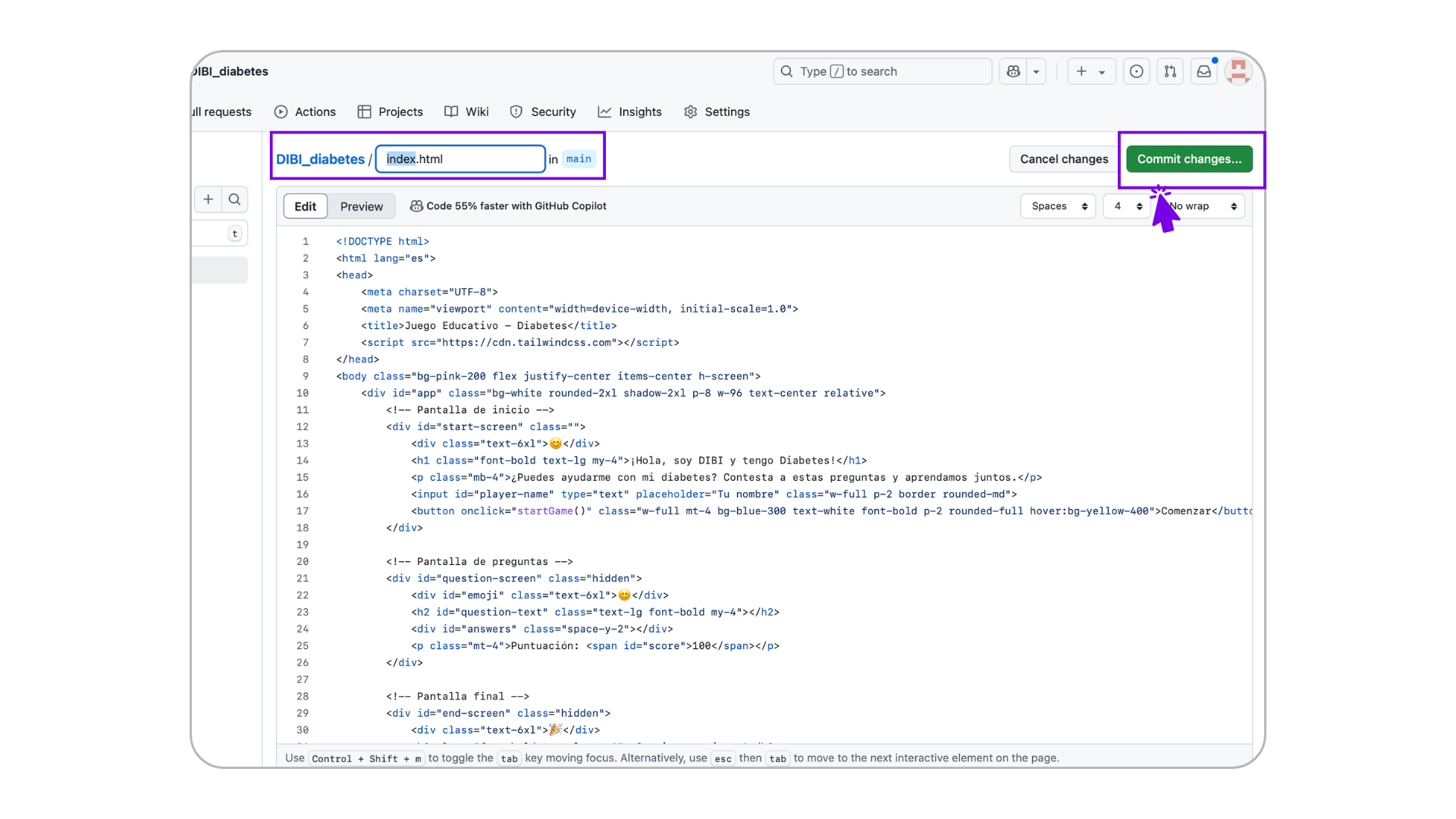The height and width of the screenshot is (819, 1456).
Task: Click the Wiki book icon
Action: pyautogui.click(x=451, y=111)
